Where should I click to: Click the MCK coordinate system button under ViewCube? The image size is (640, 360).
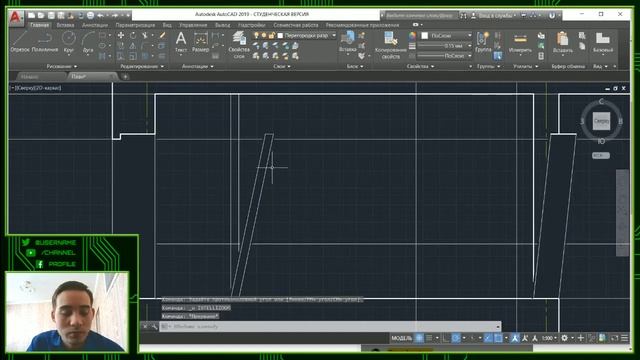tap(600, 156)
